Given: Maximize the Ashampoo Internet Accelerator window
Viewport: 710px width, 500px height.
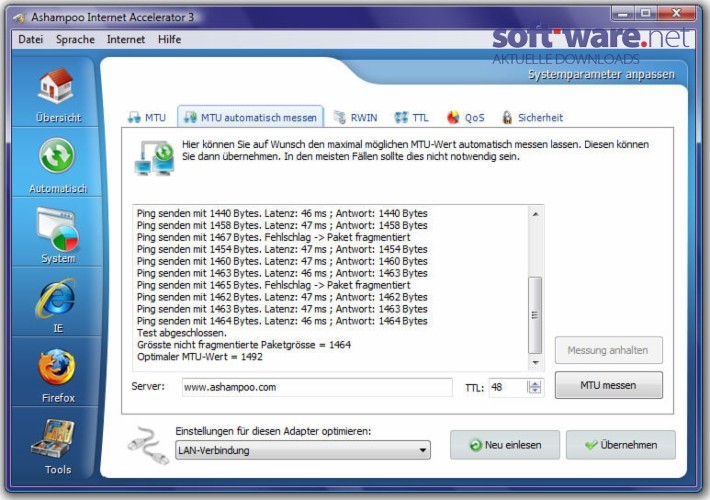Looking at the screenshot, I should tap(646, 14).
